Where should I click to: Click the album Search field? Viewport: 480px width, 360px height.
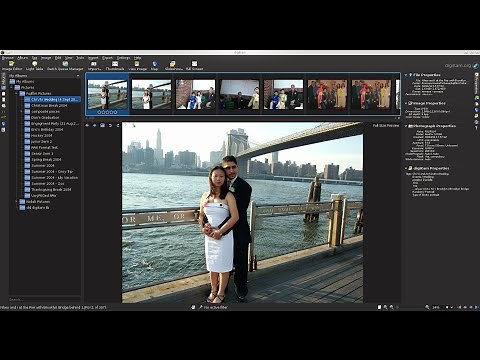tap(45, 299)
